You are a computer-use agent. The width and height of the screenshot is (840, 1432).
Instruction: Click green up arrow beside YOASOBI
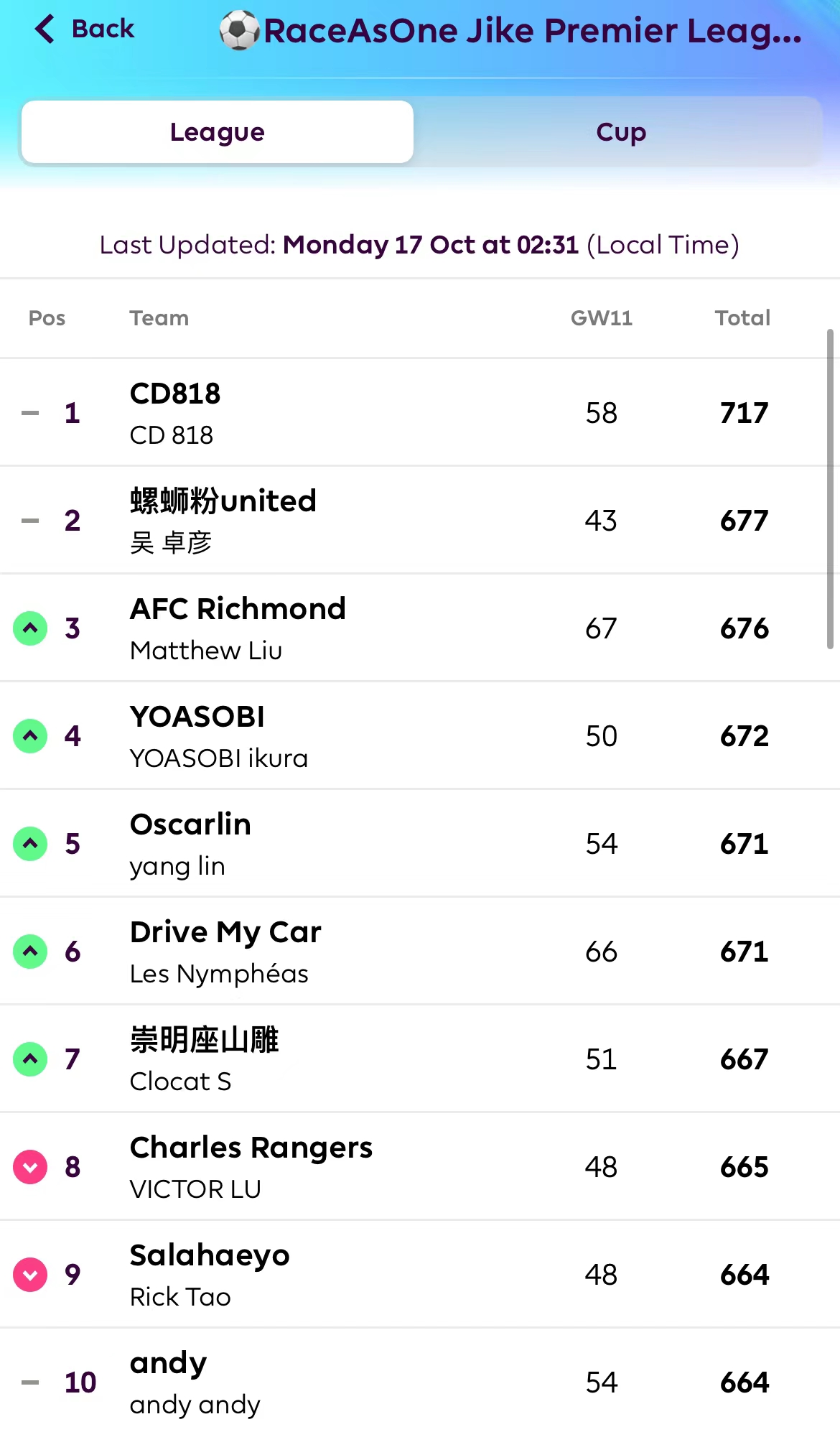30,736
